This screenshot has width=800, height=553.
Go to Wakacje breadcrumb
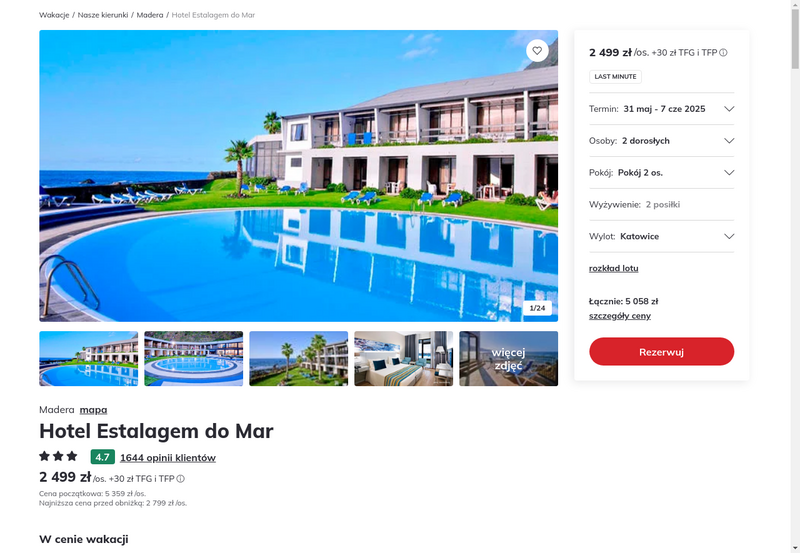tap(54, 15)
